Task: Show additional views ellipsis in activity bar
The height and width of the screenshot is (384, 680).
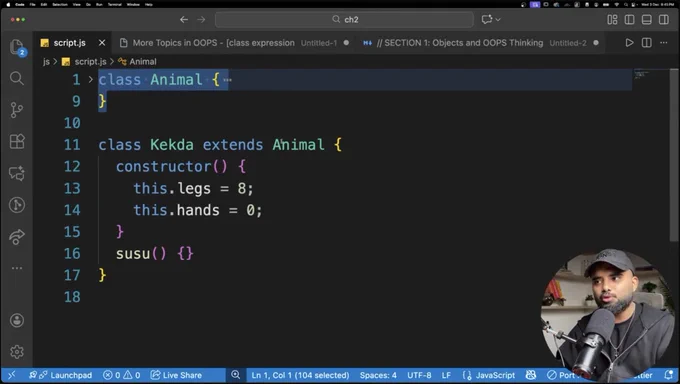Action: pyautogui.click(x=17, y=268)
